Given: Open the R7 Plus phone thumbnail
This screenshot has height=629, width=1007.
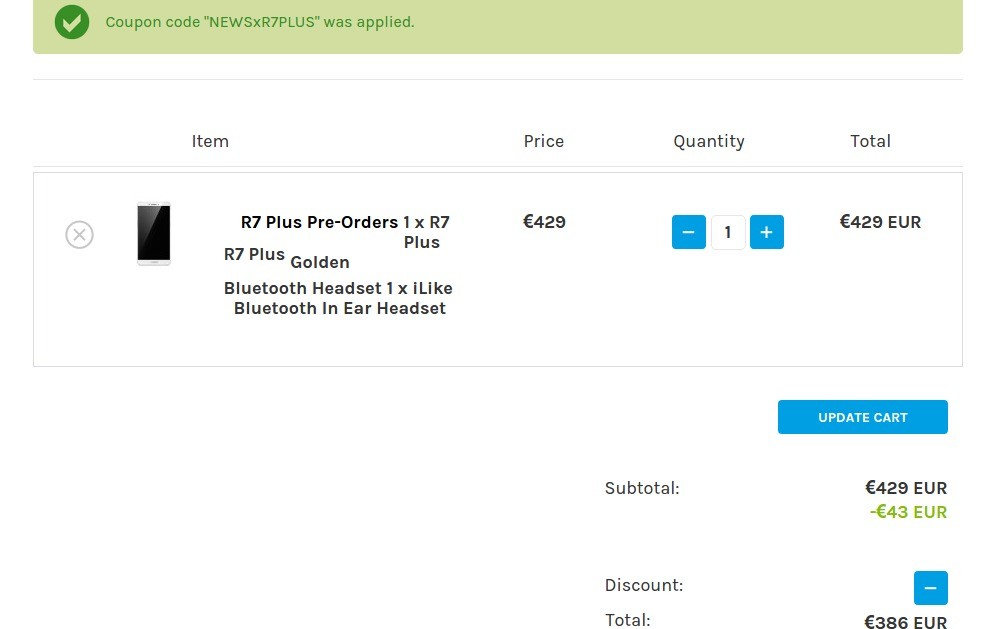Looking at the screenshot, I should pos(153,234).
